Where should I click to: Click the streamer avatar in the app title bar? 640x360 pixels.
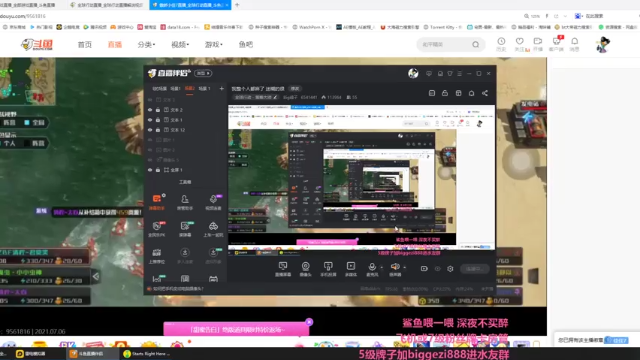point(413,73)
